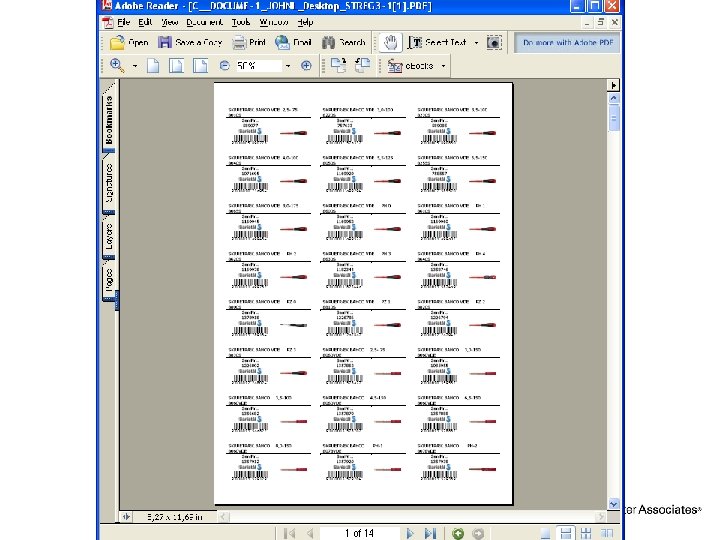
Task: Show the Layers side panel tab
Action: (x=109, y=236)
